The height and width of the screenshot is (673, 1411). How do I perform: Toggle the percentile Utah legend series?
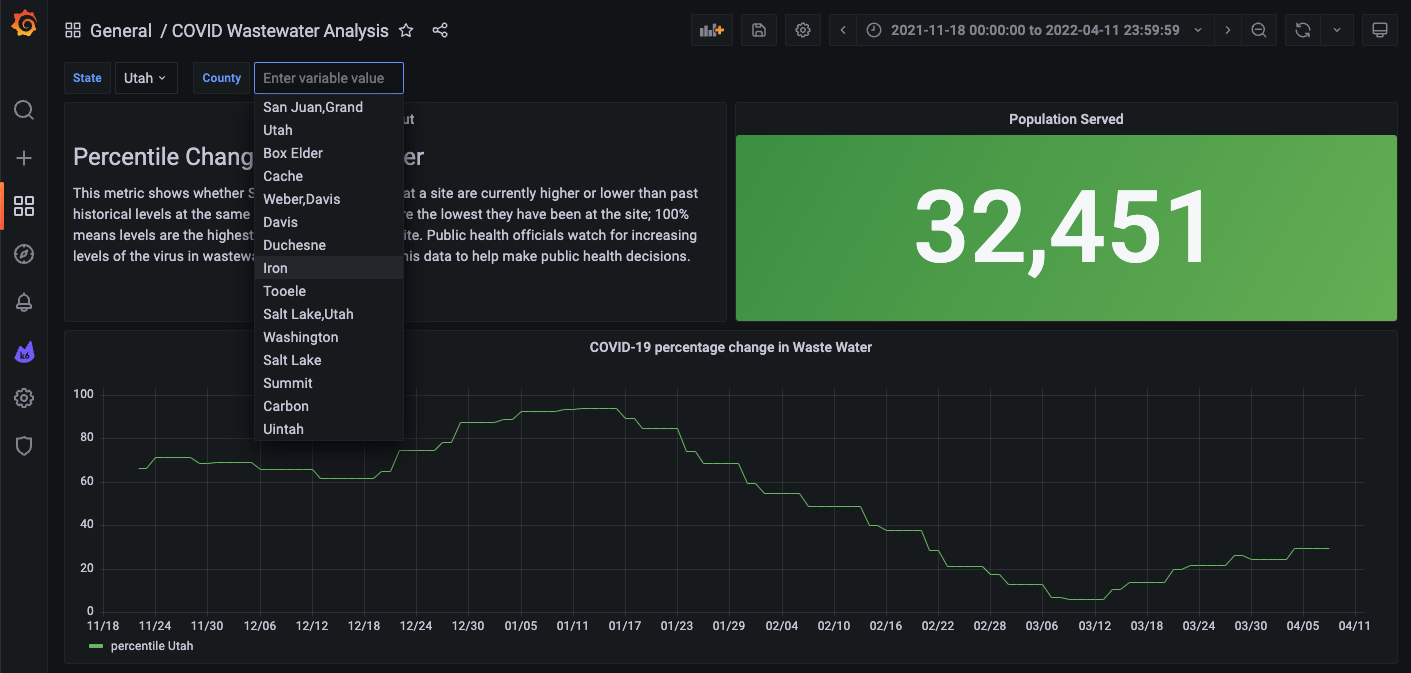[151, 646]
